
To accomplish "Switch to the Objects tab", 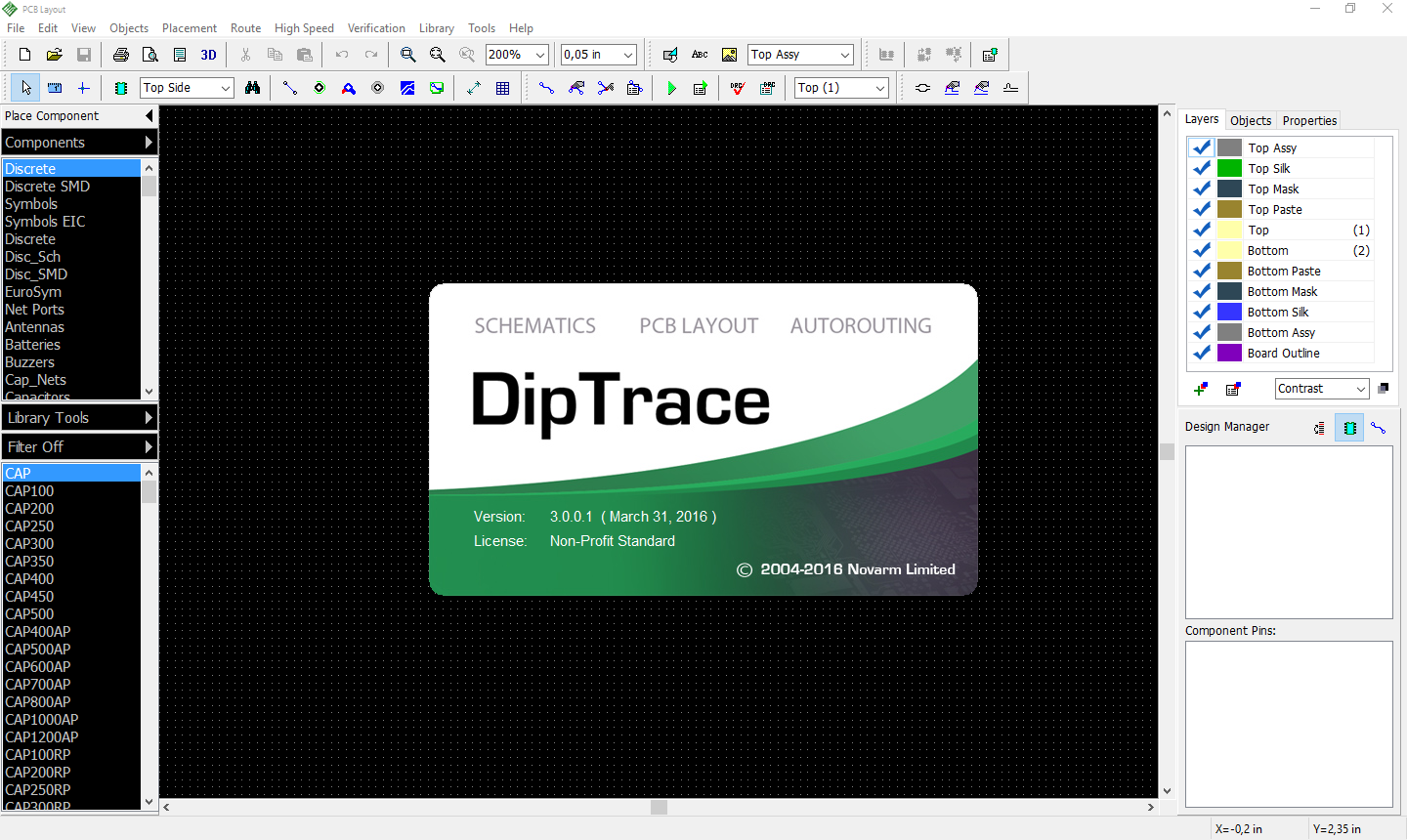I will (x=1251, y=121).
